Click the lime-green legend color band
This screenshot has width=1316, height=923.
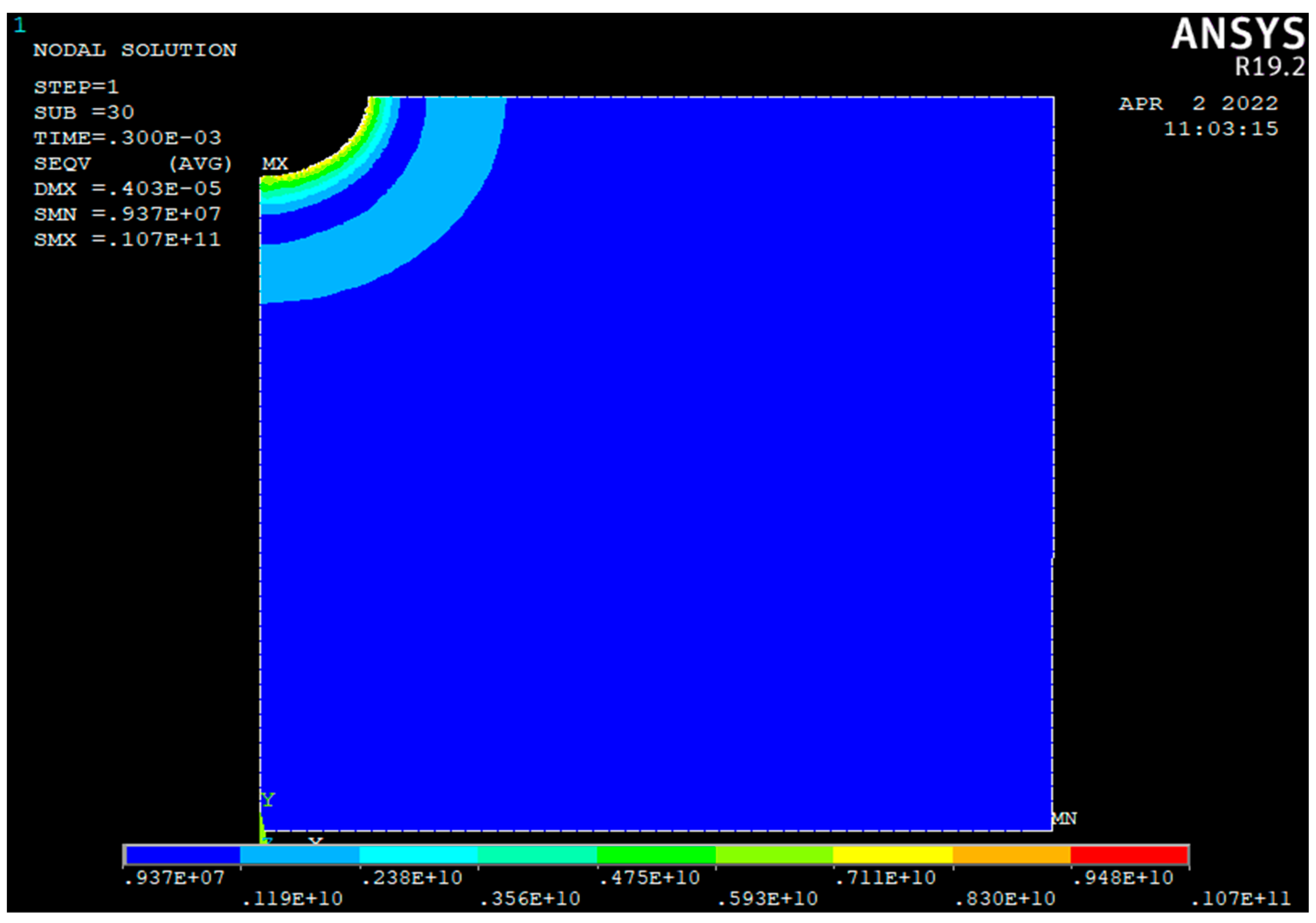click(774, 855)
